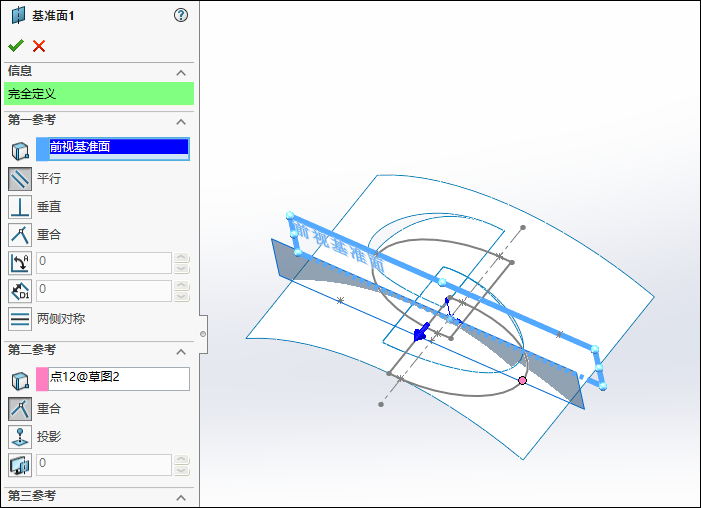Toggle the 投影 project constraint
The width and height of the screenshot is (701, 508).
20,437
